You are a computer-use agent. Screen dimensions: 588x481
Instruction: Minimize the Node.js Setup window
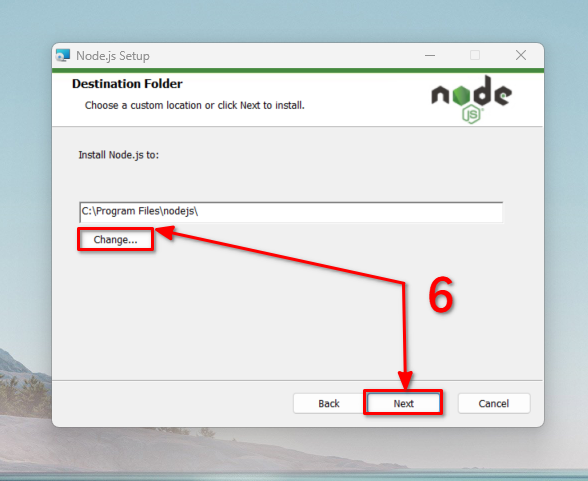430,55
